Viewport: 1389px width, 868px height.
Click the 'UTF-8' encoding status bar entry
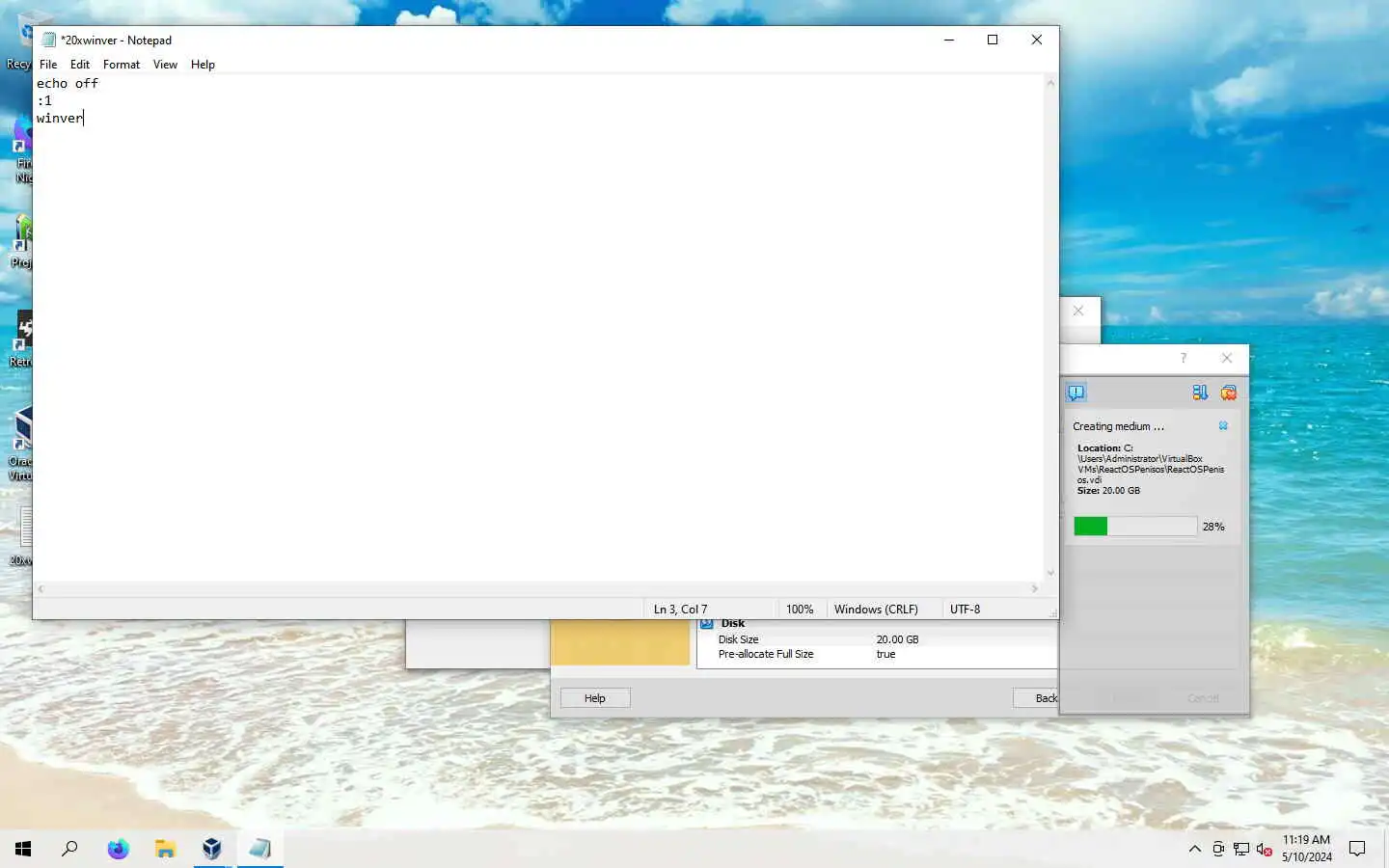click(x=965, y=610)
